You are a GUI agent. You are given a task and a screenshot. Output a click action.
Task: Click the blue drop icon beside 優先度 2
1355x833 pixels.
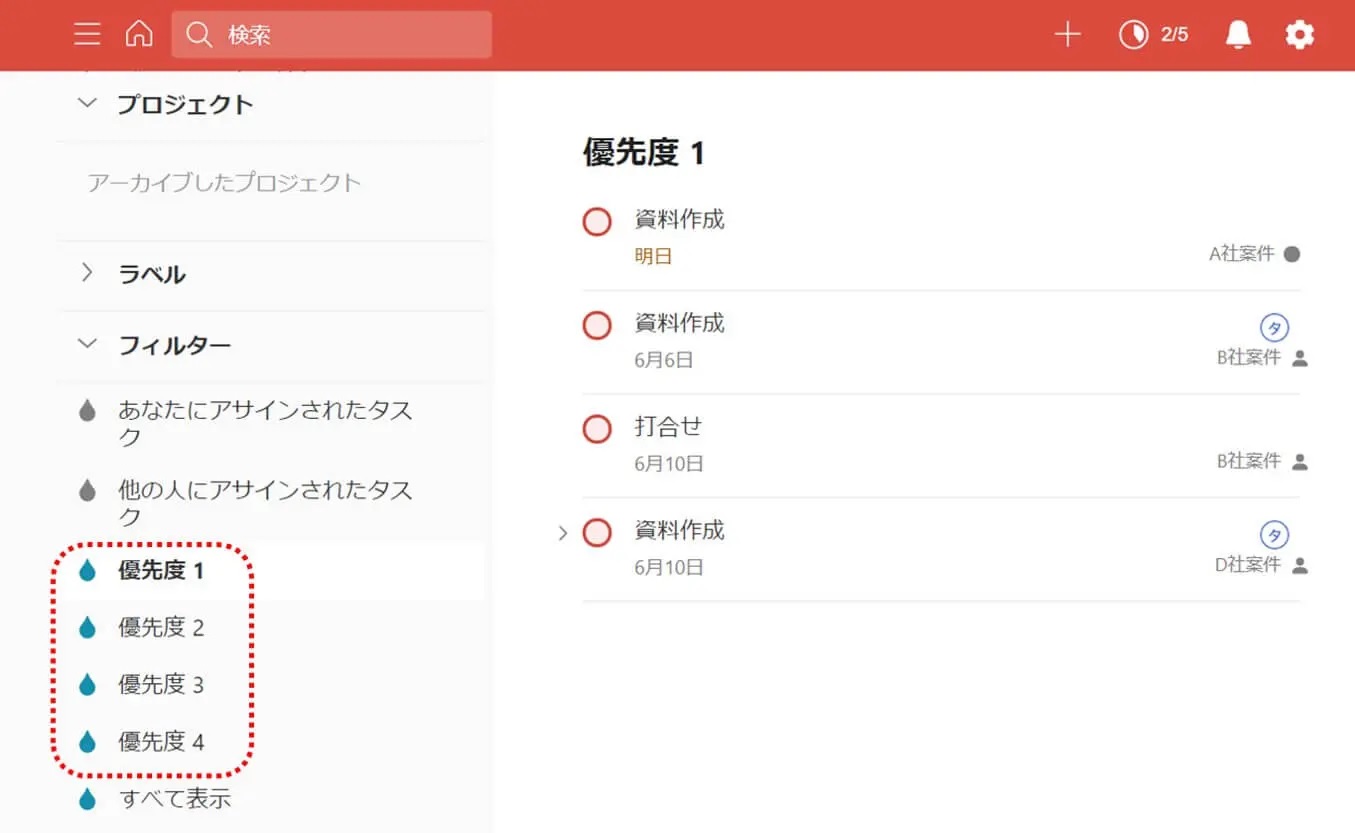coord(87,627)
